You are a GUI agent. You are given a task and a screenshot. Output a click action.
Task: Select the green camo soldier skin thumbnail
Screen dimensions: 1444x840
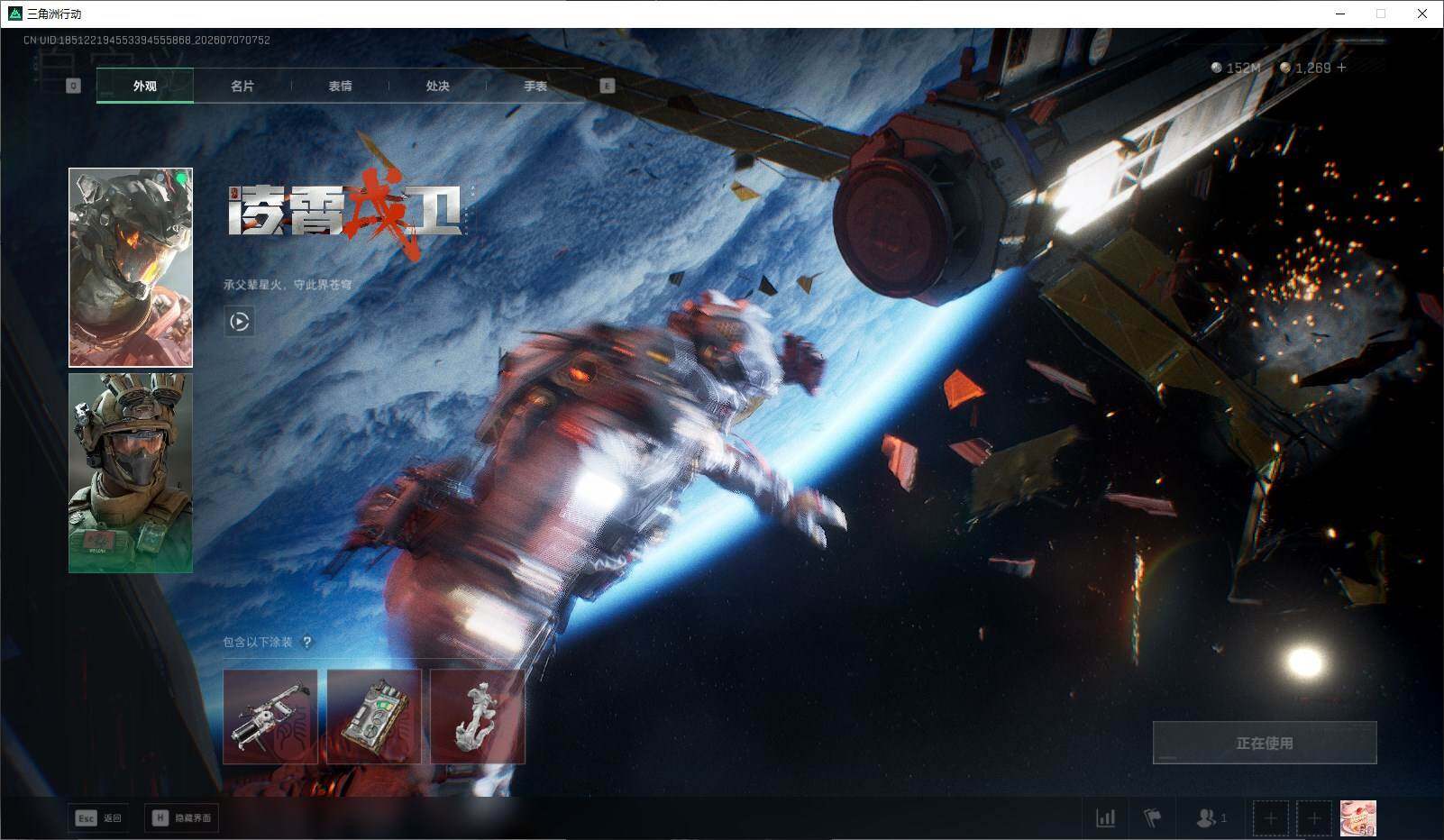(131, 473)
